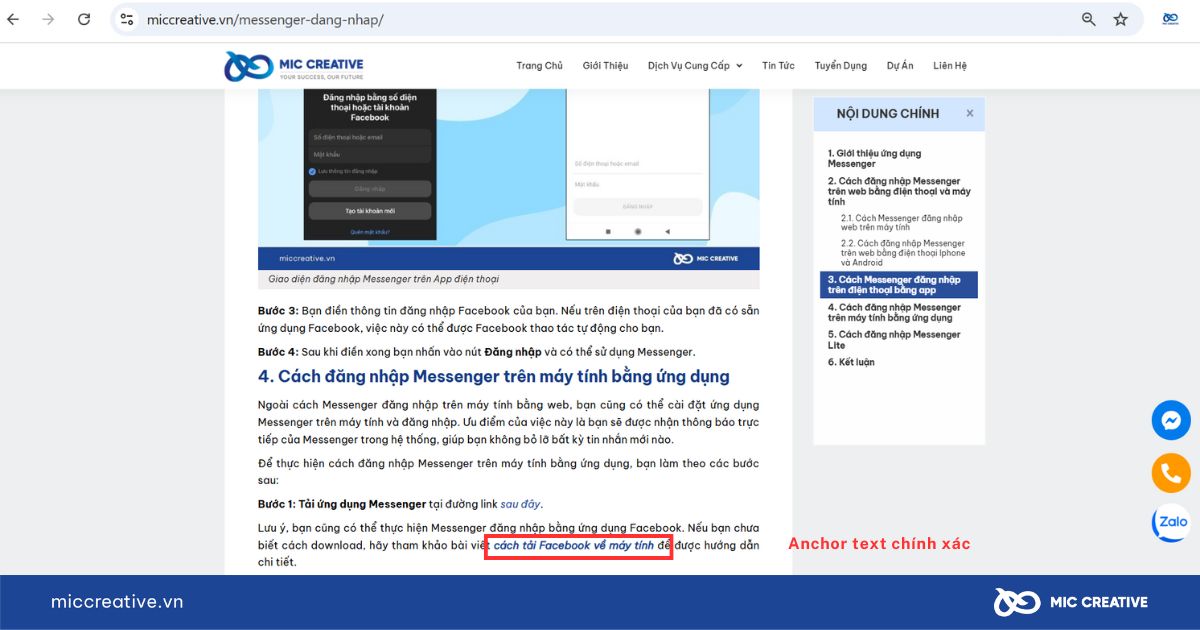
Task: Jump to 1. Giới thiệu ứng dụng Messenger
Action: pyautogui.click(x=875, y=158)
